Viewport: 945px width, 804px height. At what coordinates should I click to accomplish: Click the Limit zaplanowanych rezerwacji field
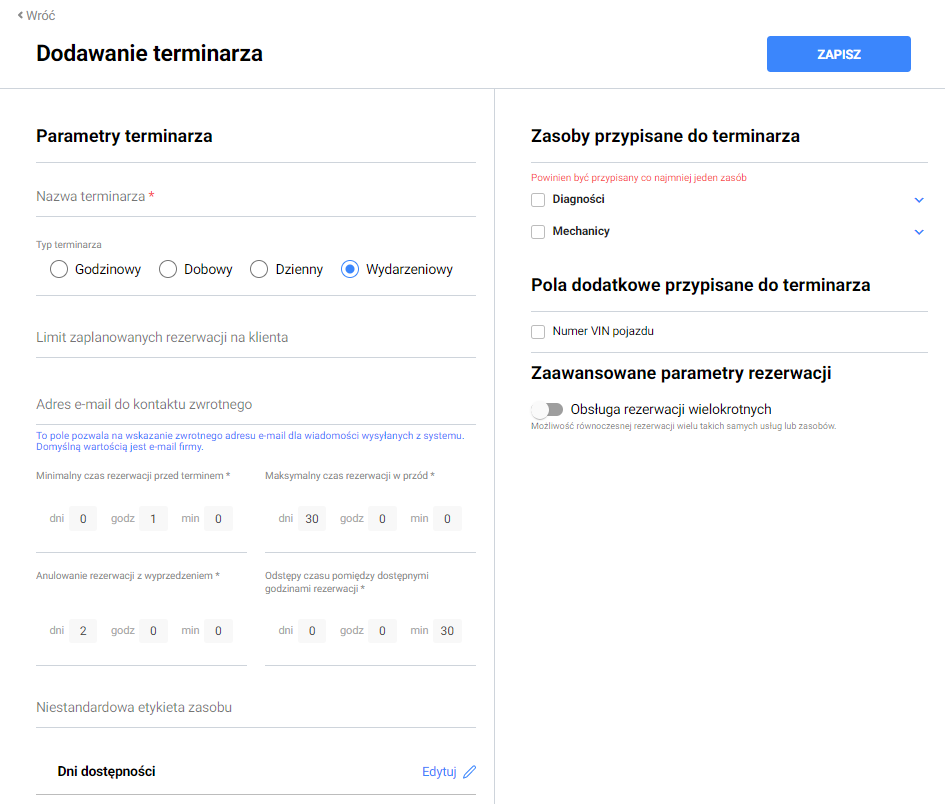click(x=255, y=338)
